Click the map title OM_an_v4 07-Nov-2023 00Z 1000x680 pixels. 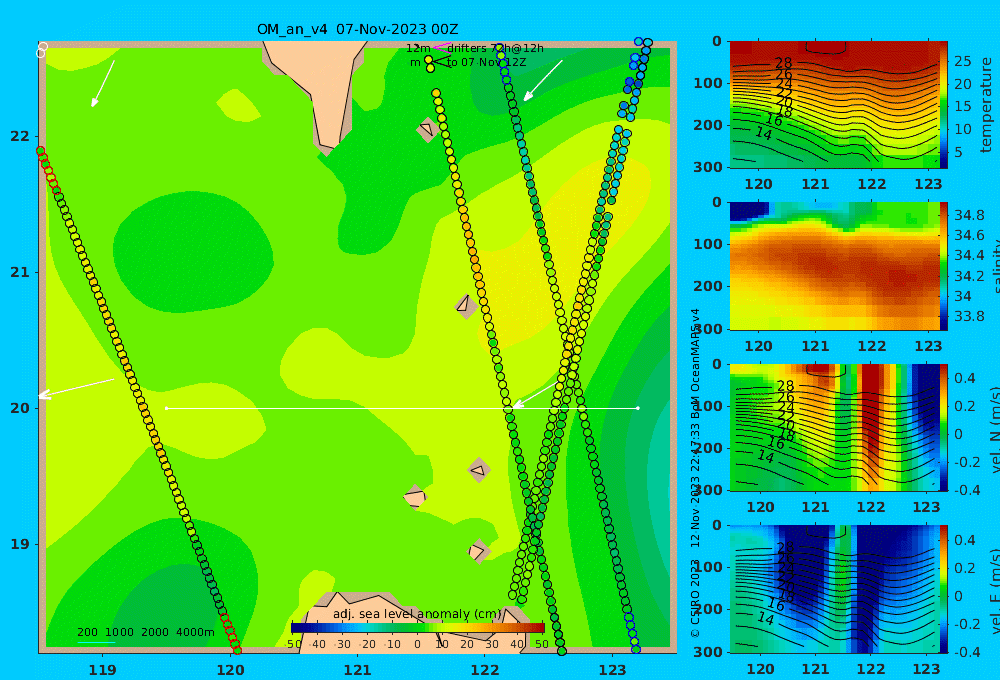(x=357, y=29)
